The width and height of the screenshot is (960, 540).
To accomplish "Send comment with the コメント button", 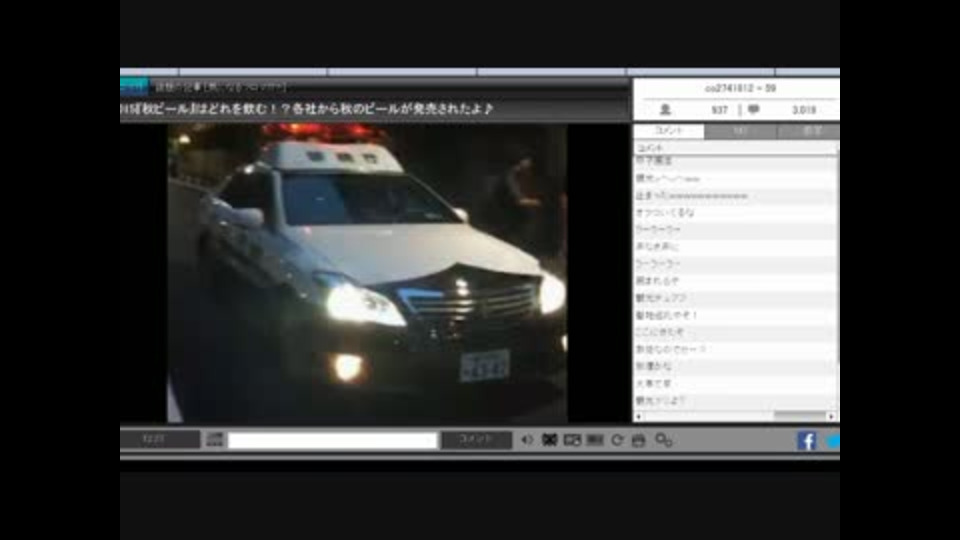I will coord(476,440).
